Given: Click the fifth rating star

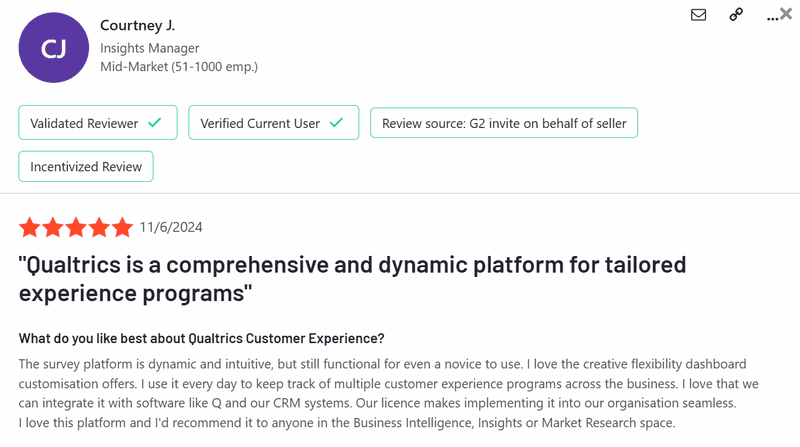Looking at the screenshot, I should [x=122, y=228].
